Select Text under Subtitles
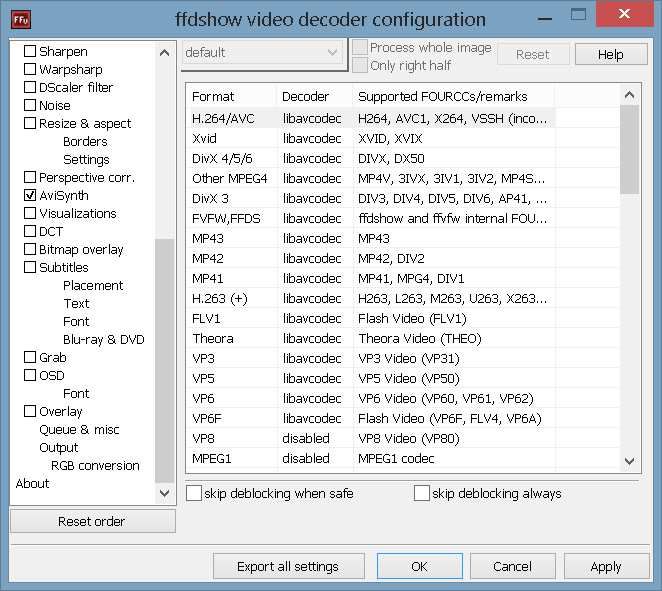 click(76, 304)
